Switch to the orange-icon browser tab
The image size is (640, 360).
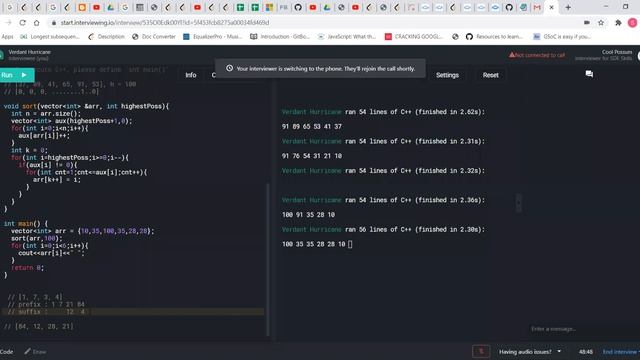[x=82, y=7]
